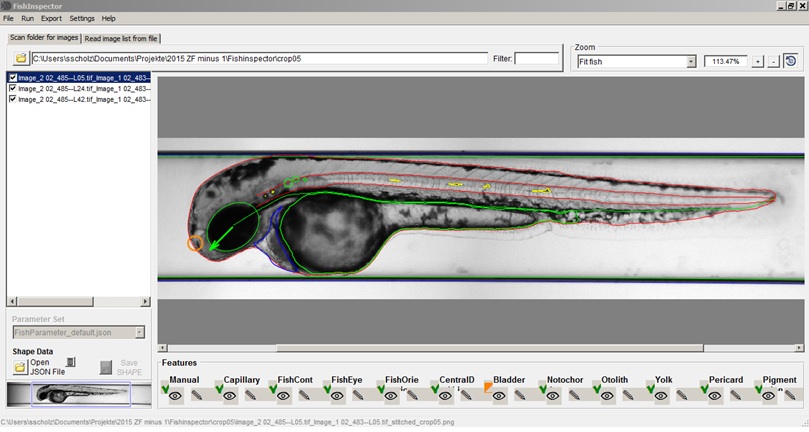Toggle Capillary feature visibility eye
Viewport: 809px width, 432px height.
(230, 396)
